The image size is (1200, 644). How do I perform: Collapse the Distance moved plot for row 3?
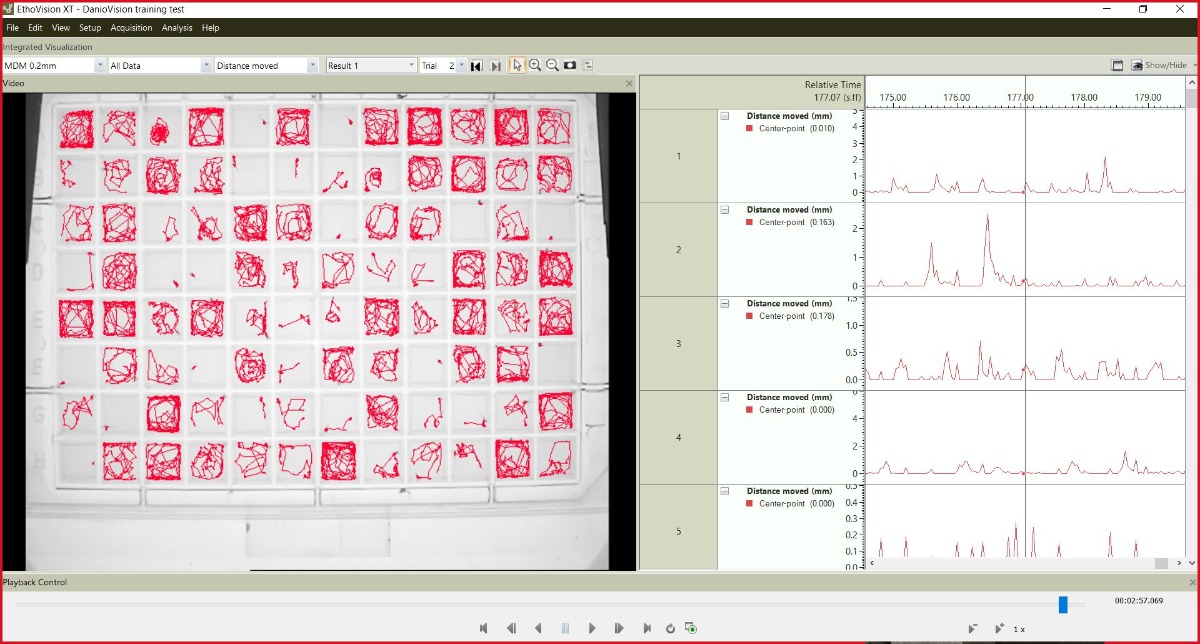pos(725,304)
